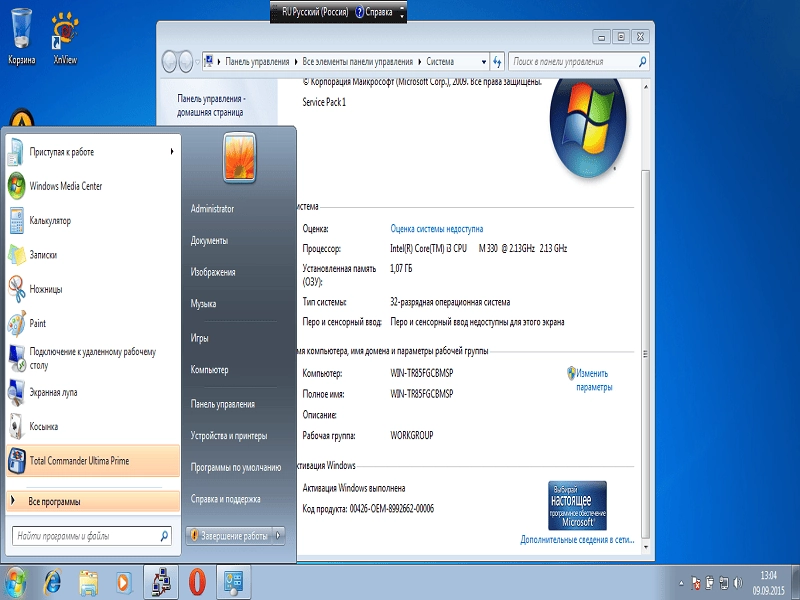Screen dimensions: 800x600
Task: Open Изображения from the Start menu
Action: (213, 271)
